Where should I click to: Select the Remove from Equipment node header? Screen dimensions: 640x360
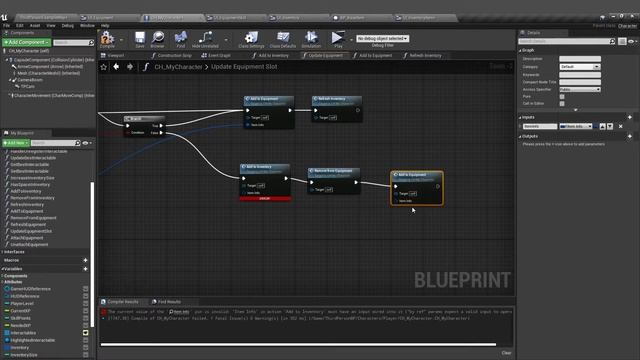(333, 172)
